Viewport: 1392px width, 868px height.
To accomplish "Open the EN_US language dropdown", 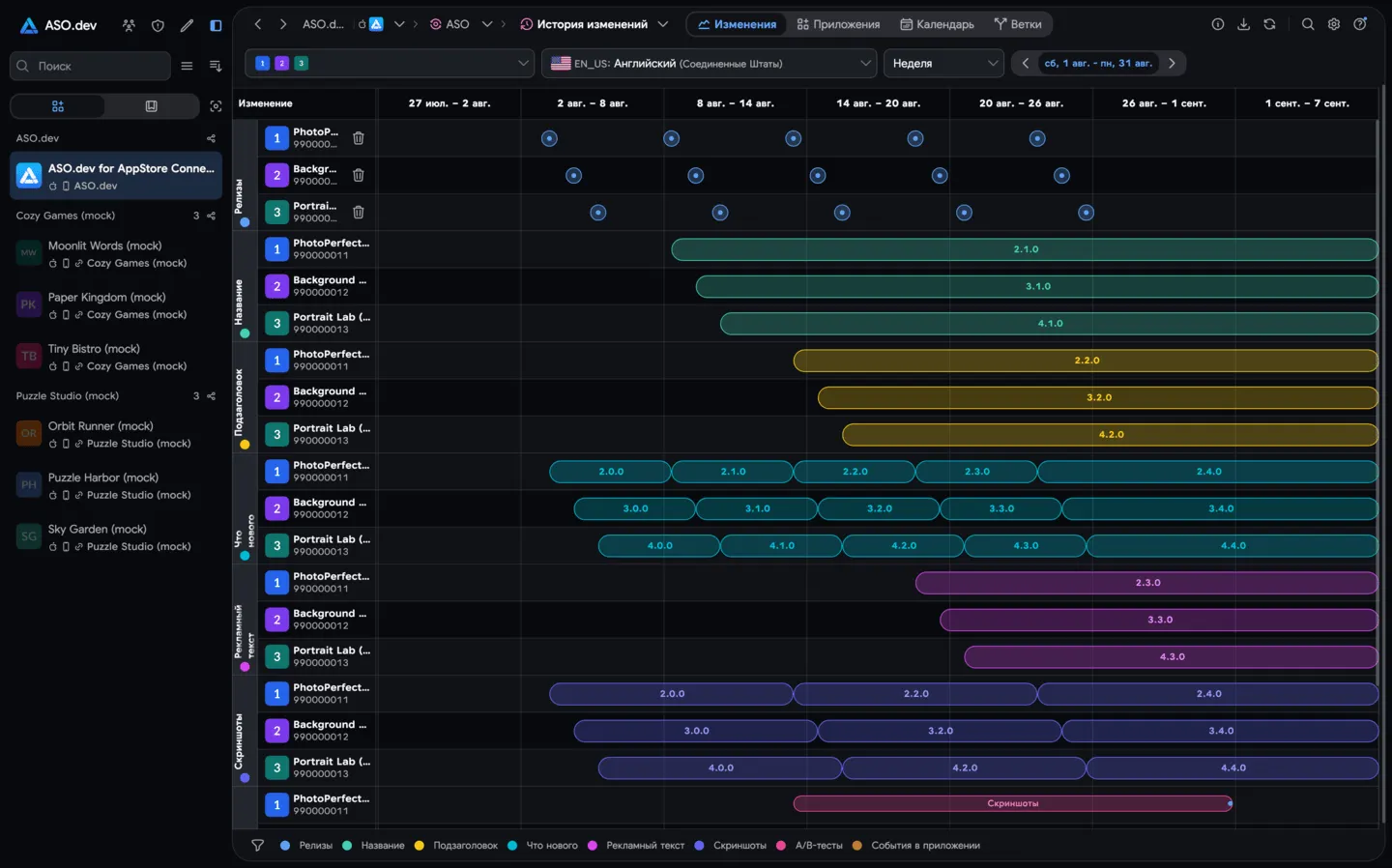I will (x=709, y=63).
